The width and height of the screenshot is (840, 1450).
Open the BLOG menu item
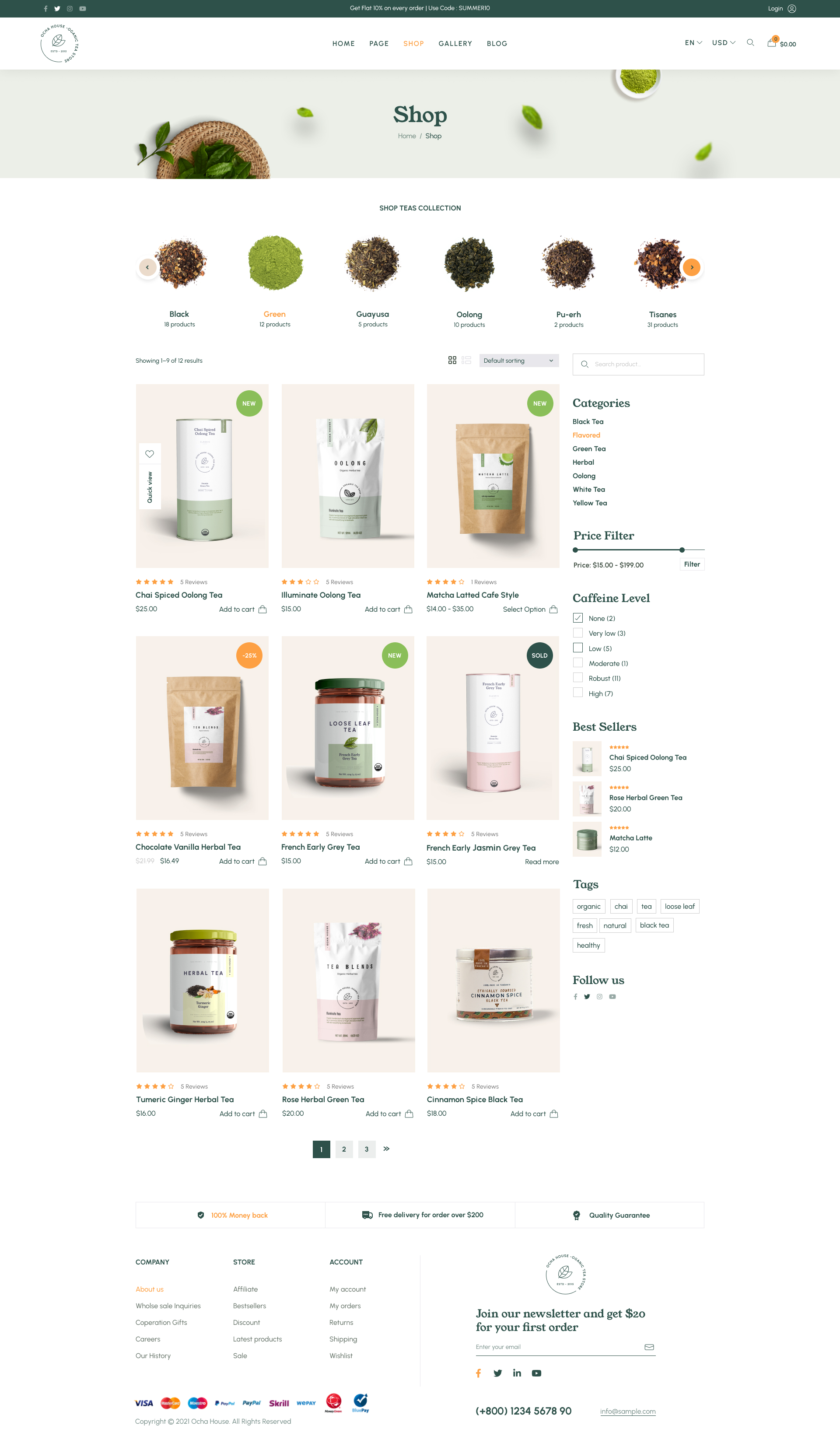497,44
